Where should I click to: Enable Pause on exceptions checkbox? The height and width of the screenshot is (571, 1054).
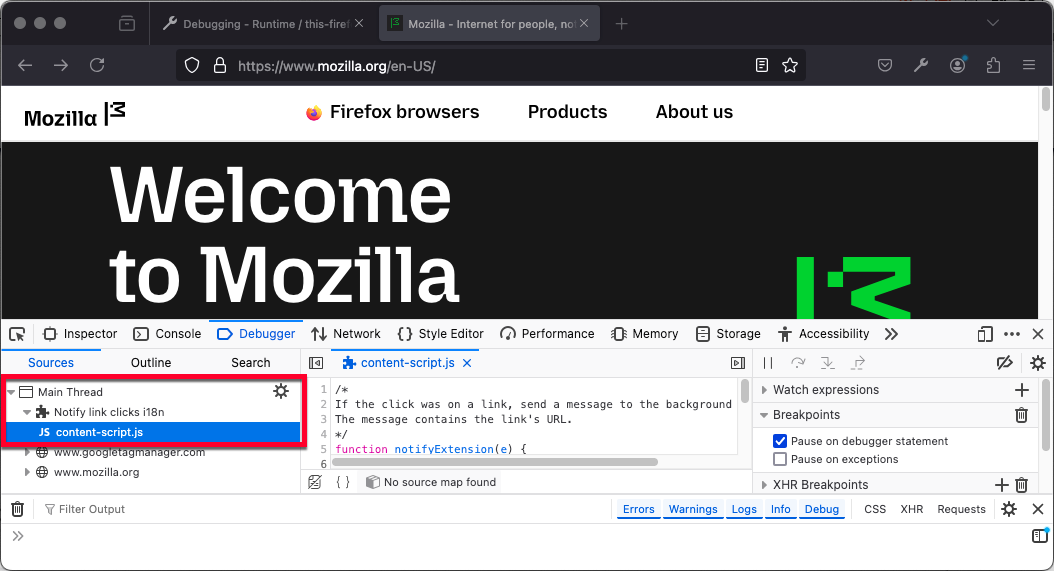point(780,459)
